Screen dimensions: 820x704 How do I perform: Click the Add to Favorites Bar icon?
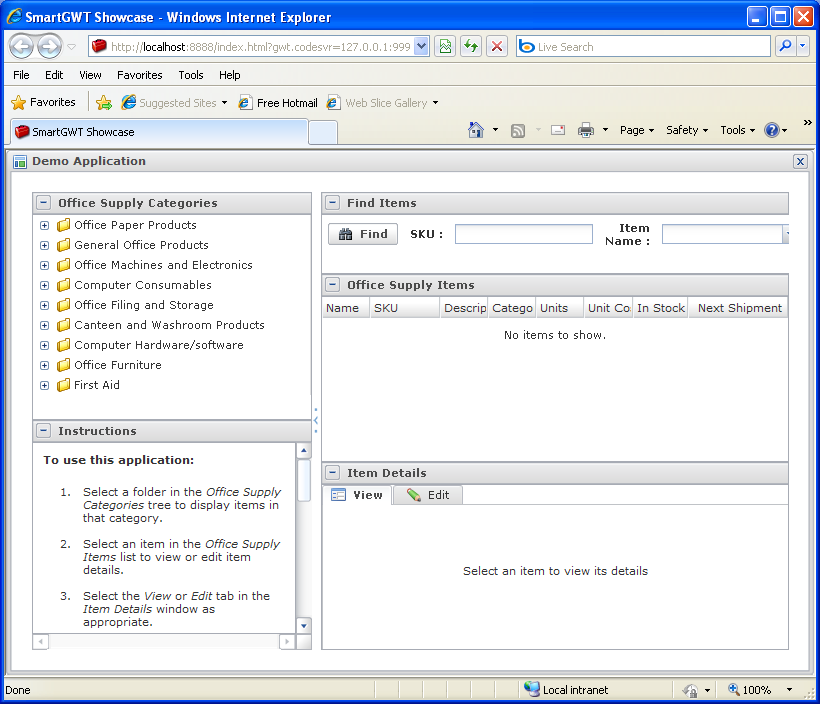click(104, 103)
